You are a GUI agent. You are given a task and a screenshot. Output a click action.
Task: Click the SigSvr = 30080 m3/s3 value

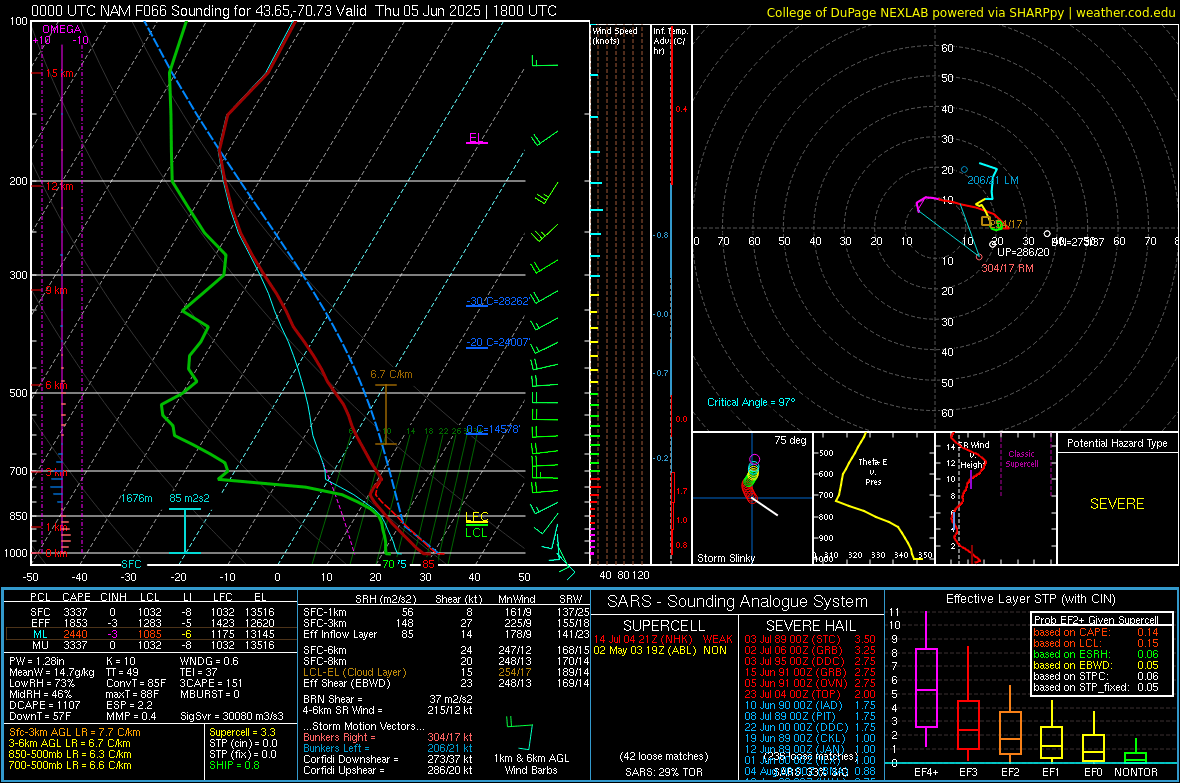[232, 716]
